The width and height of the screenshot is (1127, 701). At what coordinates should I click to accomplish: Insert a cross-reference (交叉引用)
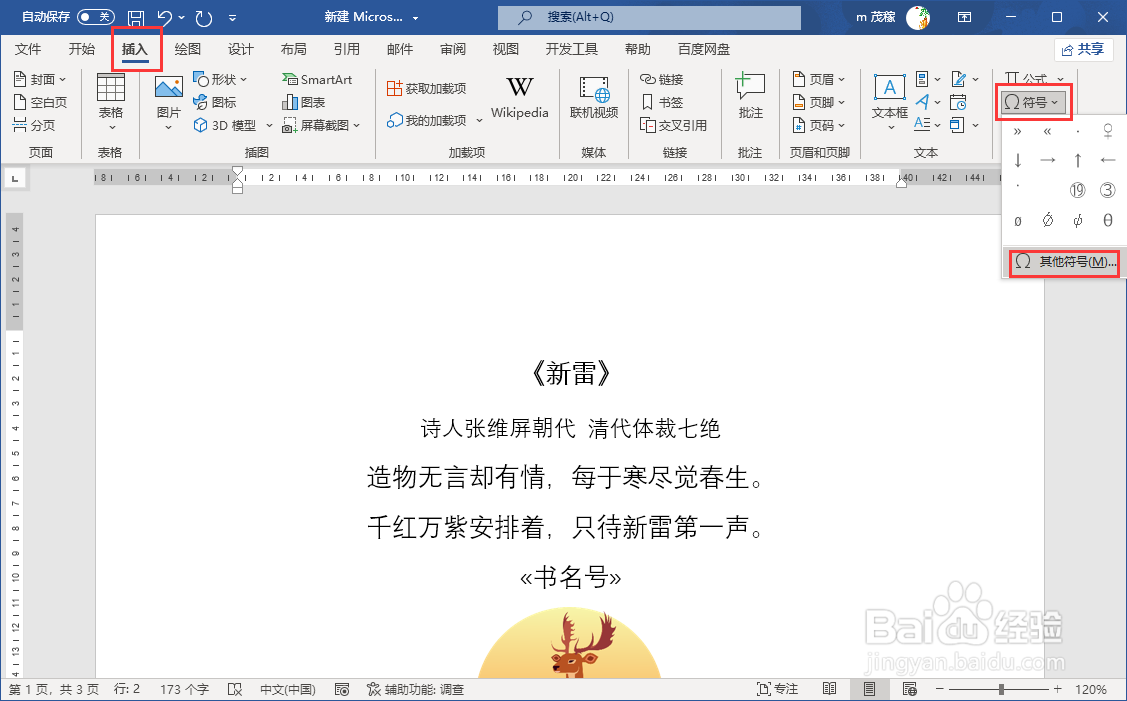673,125
